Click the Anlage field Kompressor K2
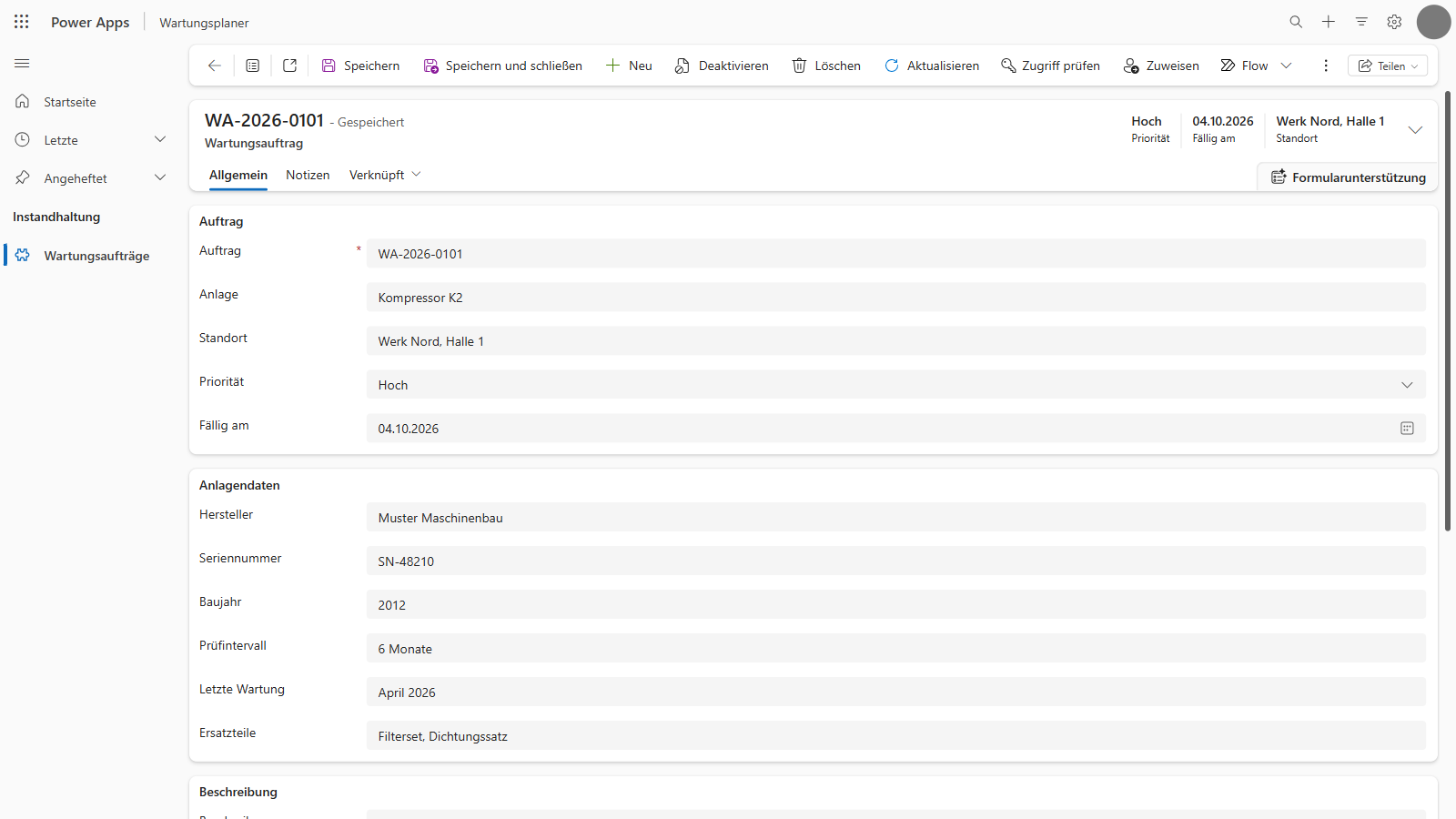 895,298
